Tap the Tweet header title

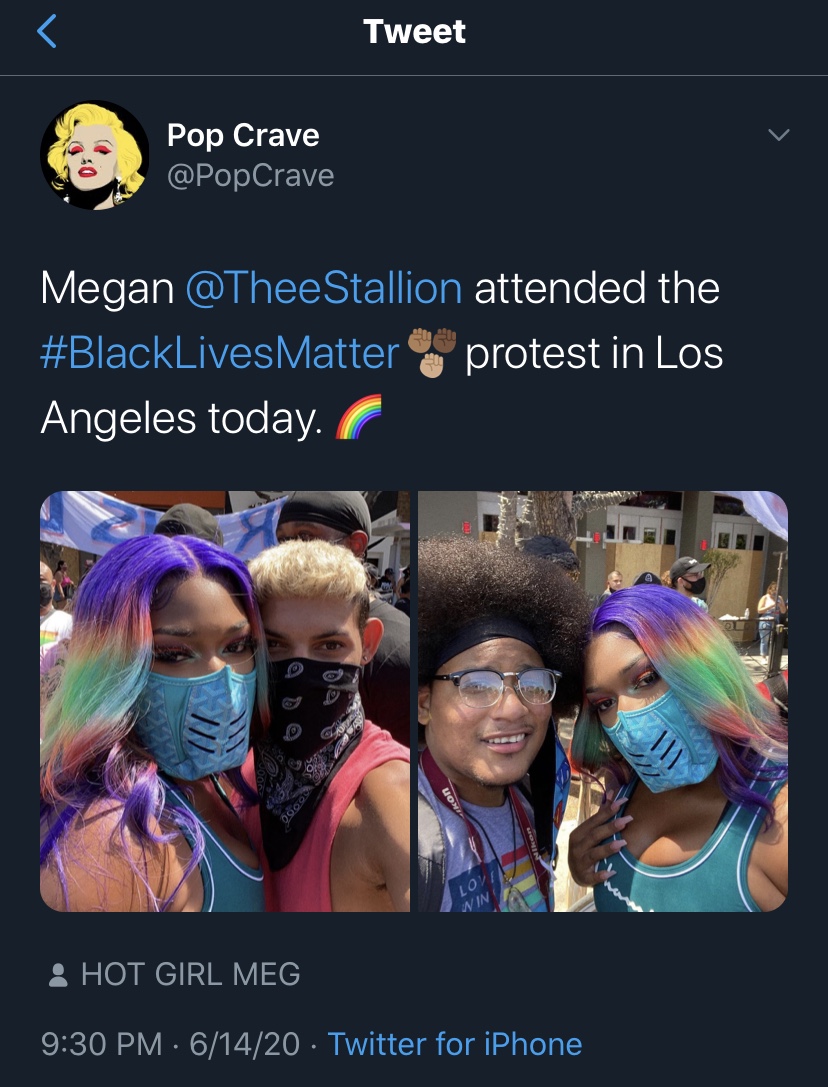(414, 31)
